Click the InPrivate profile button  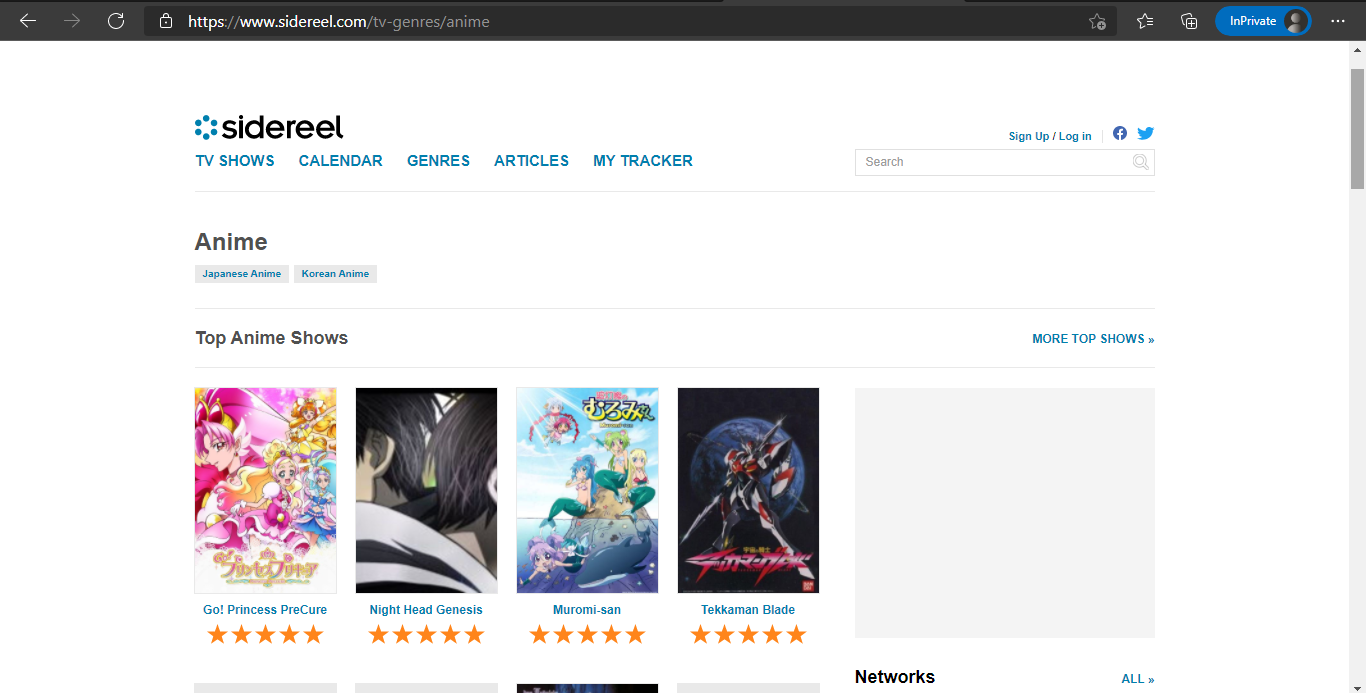(x=1263, y=21)
